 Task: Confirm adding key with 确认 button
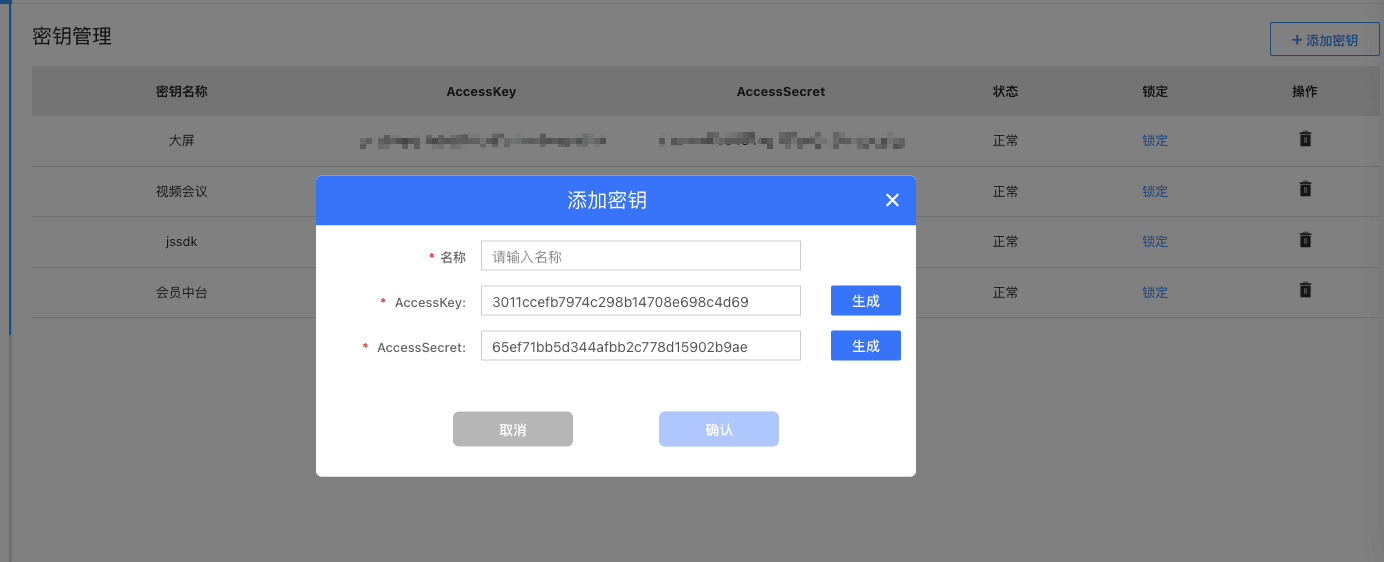click(718, 429)
